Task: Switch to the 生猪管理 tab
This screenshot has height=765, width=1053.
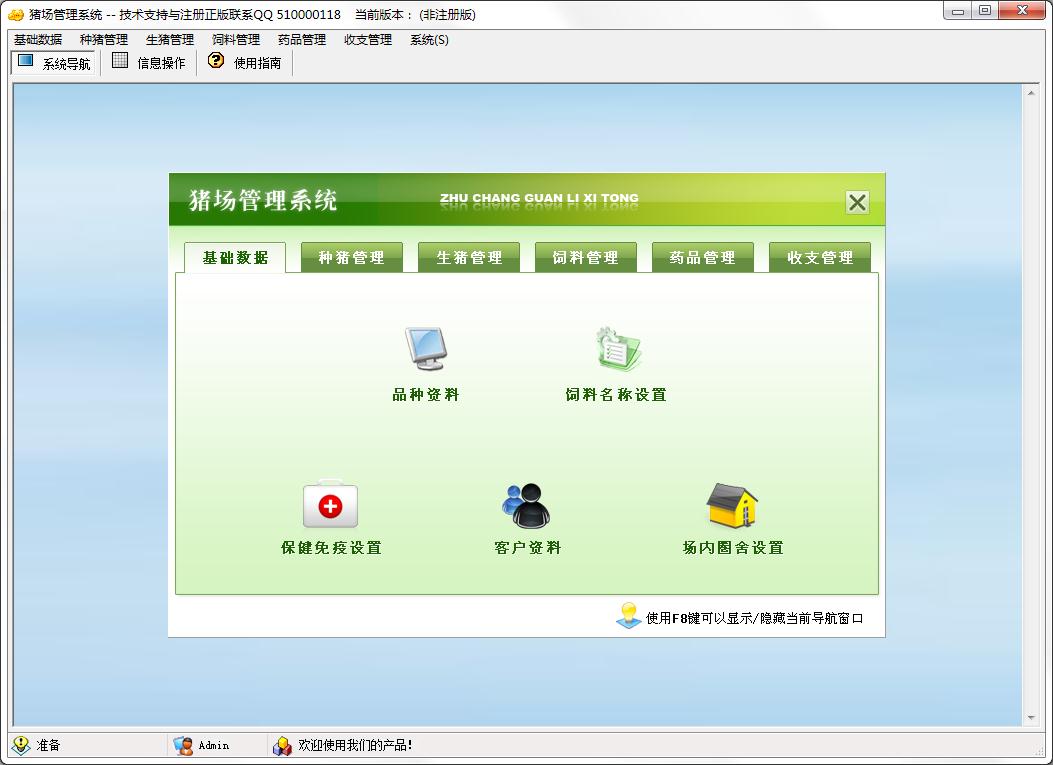Action: click(x=469, y=258)
